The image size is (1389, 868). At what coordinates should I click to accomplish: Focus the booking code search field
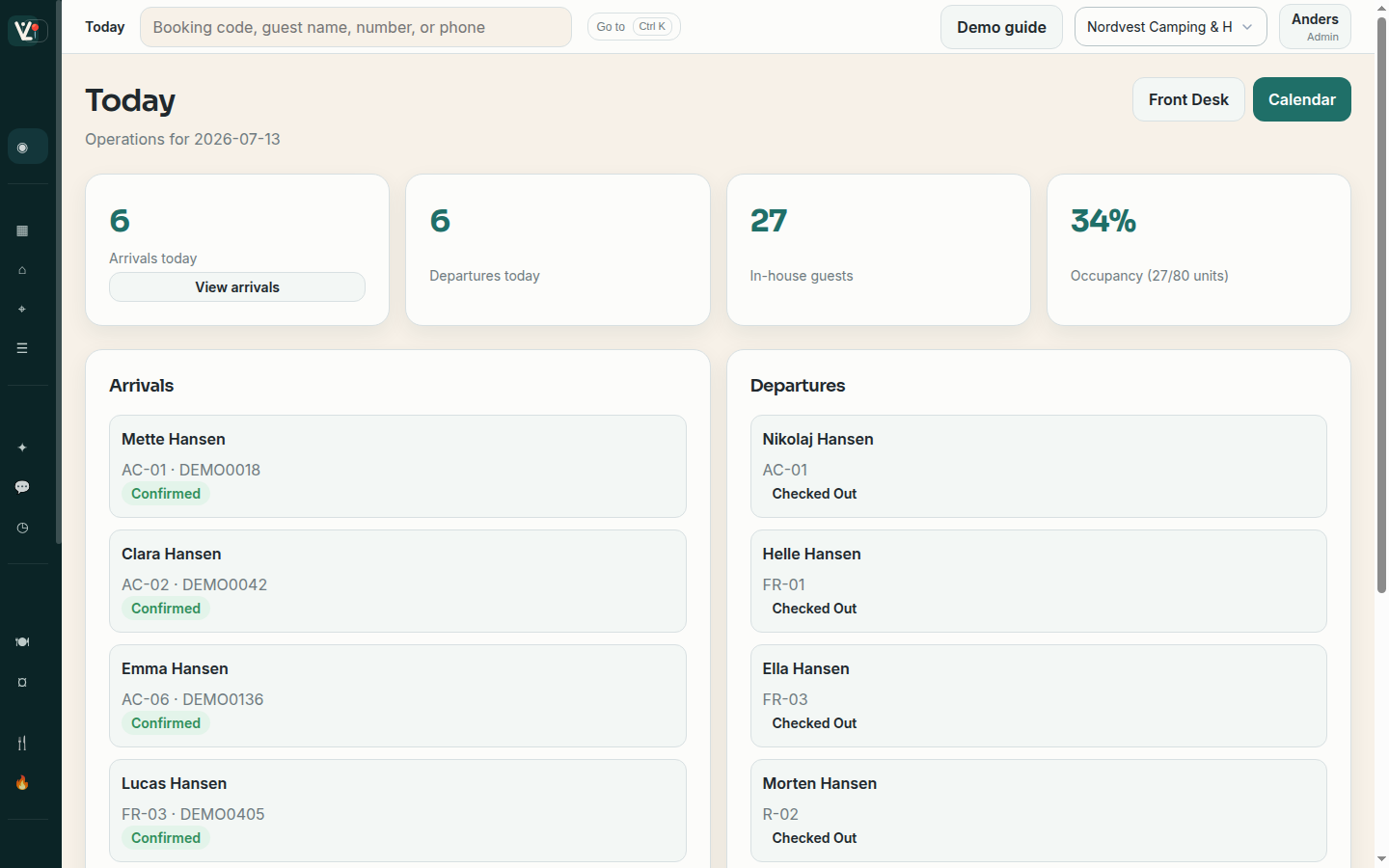pos(356,27)
